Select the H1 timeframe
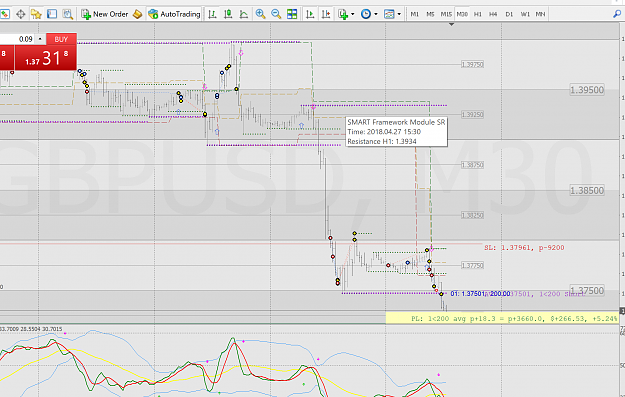The image size is (625, 397). [478, 14]
